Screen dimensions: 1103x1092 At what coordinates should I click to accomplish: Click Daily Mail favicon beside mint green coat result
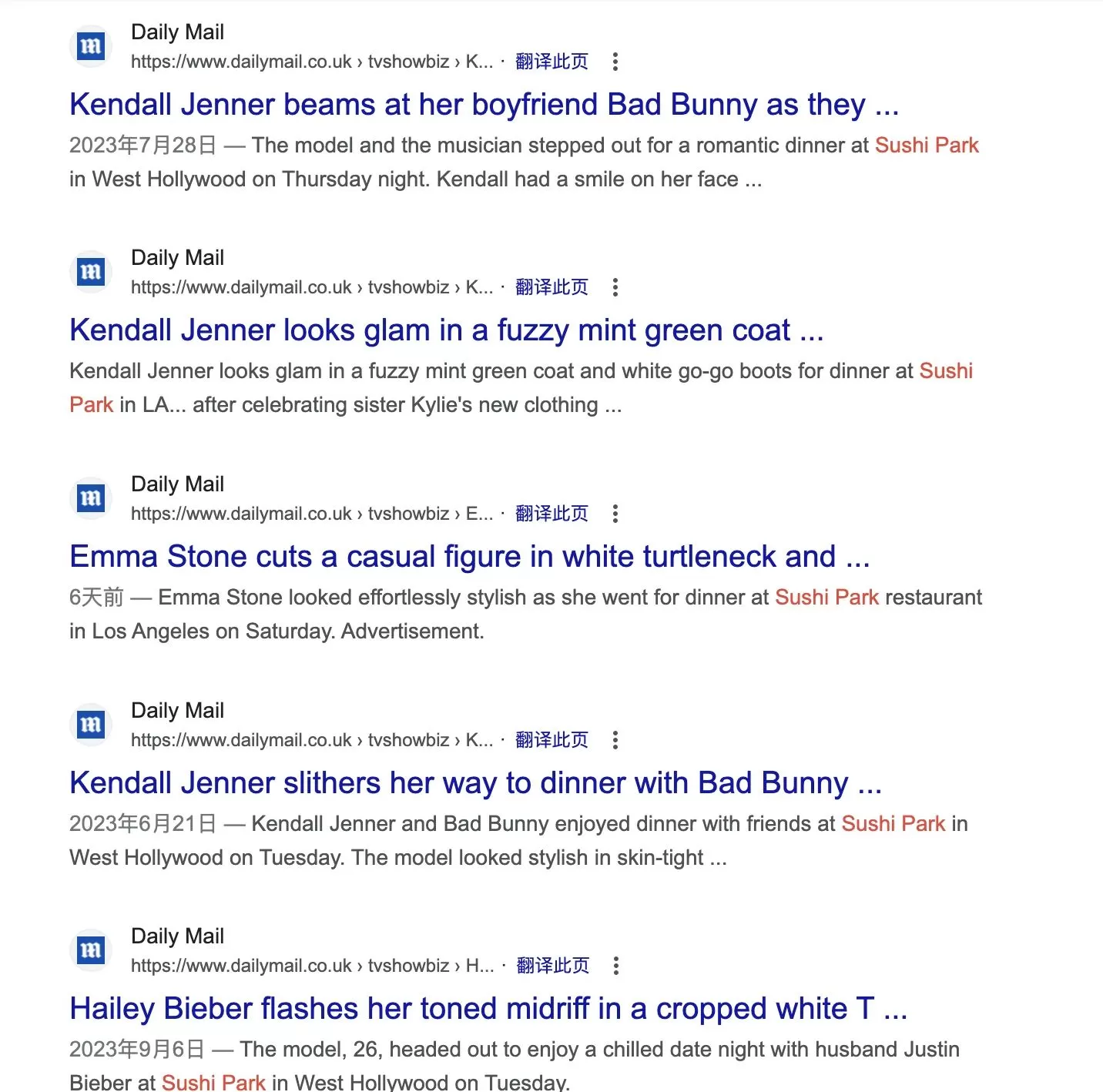91,272
